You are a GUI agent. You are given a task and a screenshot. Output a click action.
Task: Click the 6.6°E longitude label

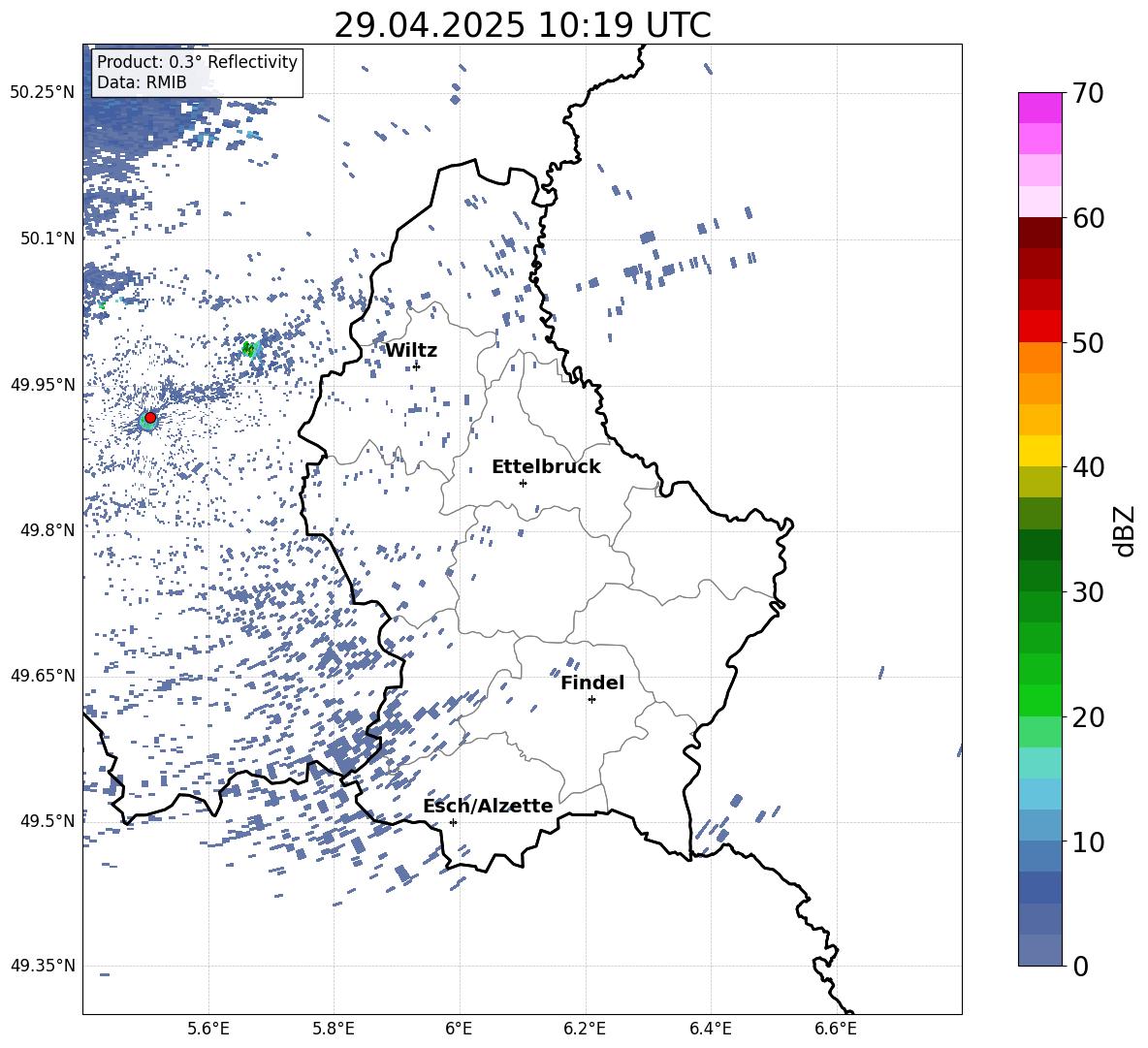(836, 1029)
